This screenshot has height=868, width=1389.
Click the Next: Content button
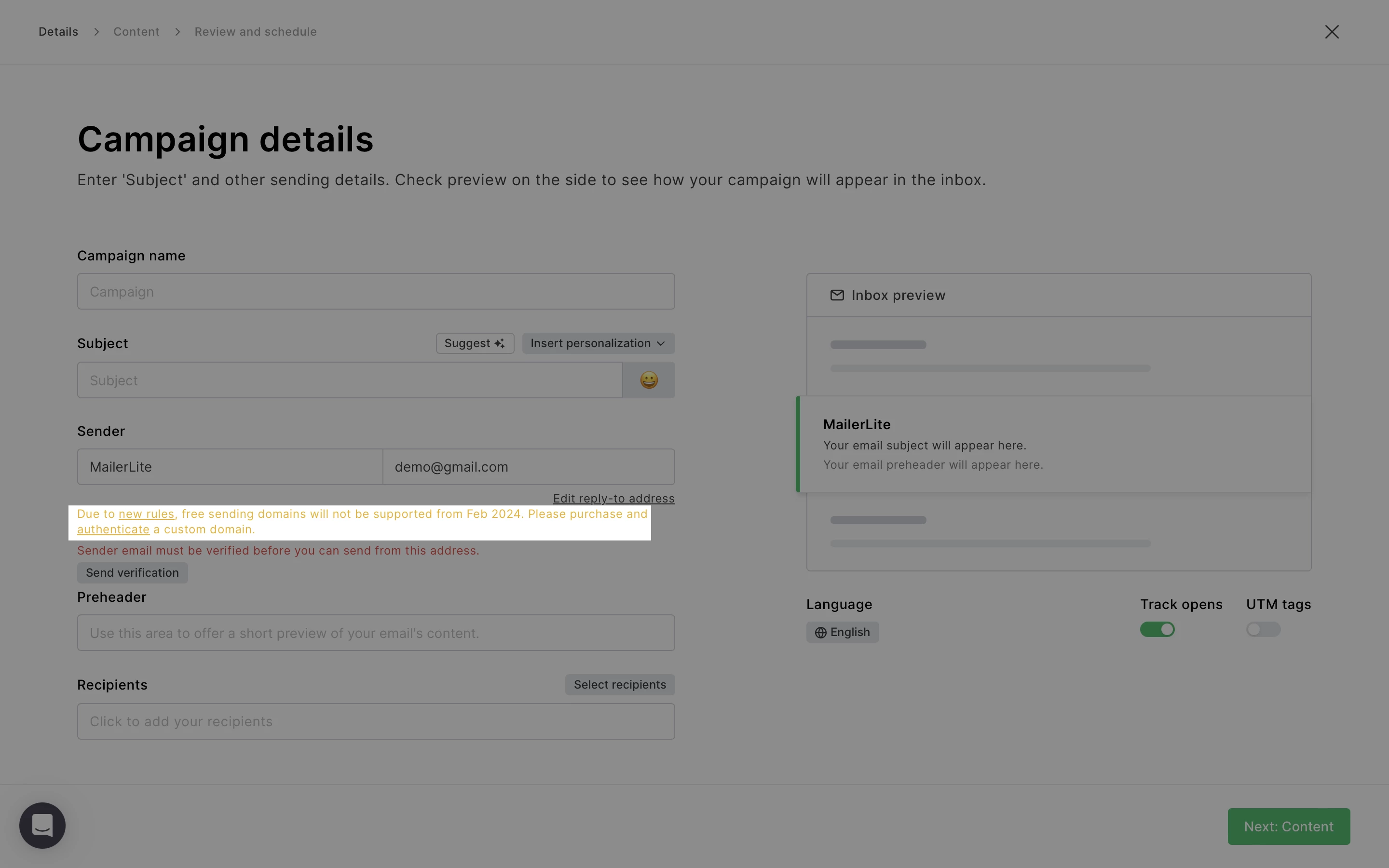1288,826
